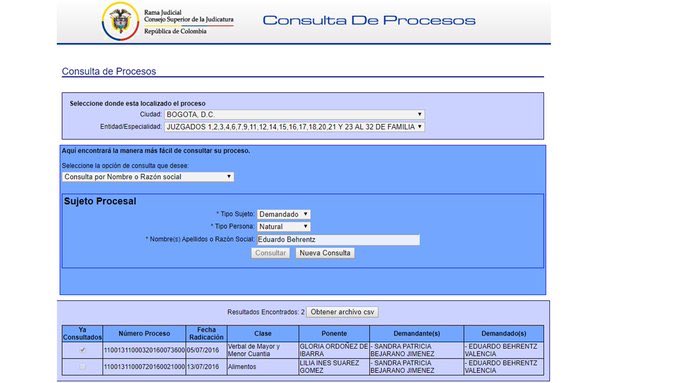Click the Fecha Radicación column header
680x383 pixels.
[x=206, y=334]
